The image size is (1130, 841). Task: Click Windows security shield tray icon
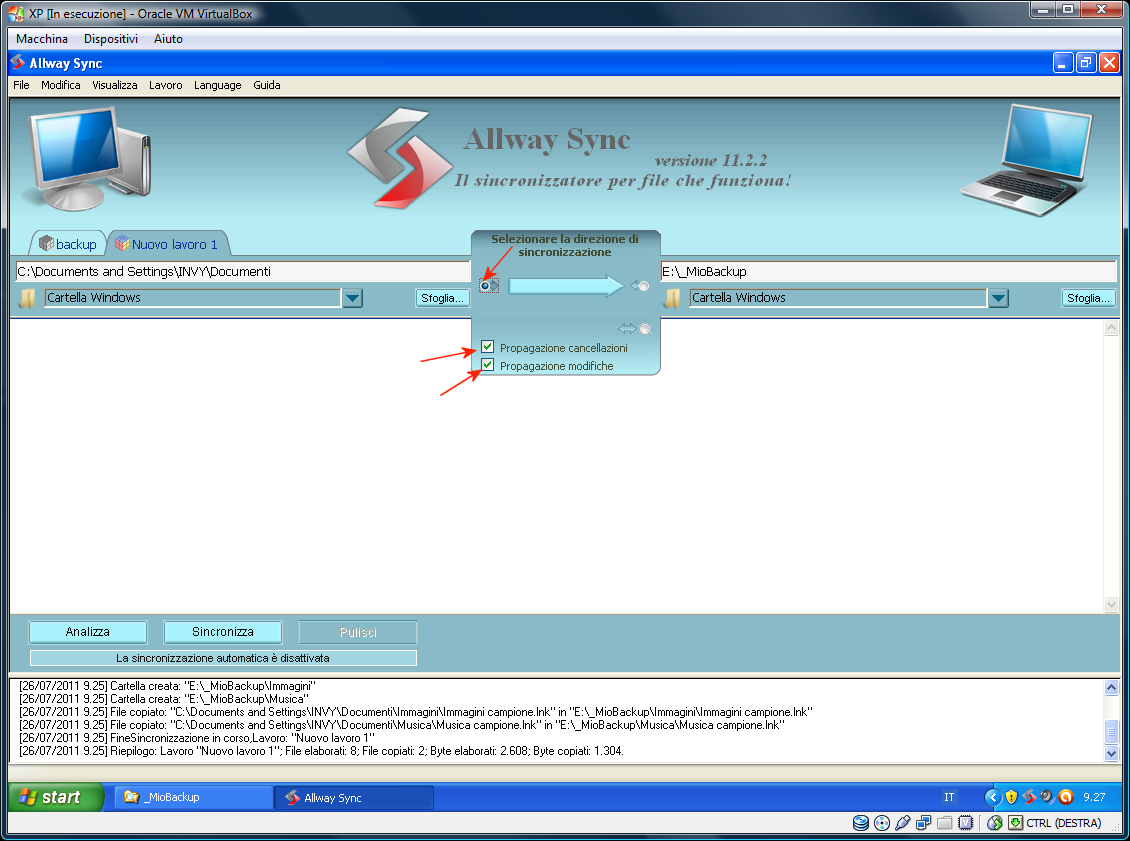click(x=1011, y=797)
